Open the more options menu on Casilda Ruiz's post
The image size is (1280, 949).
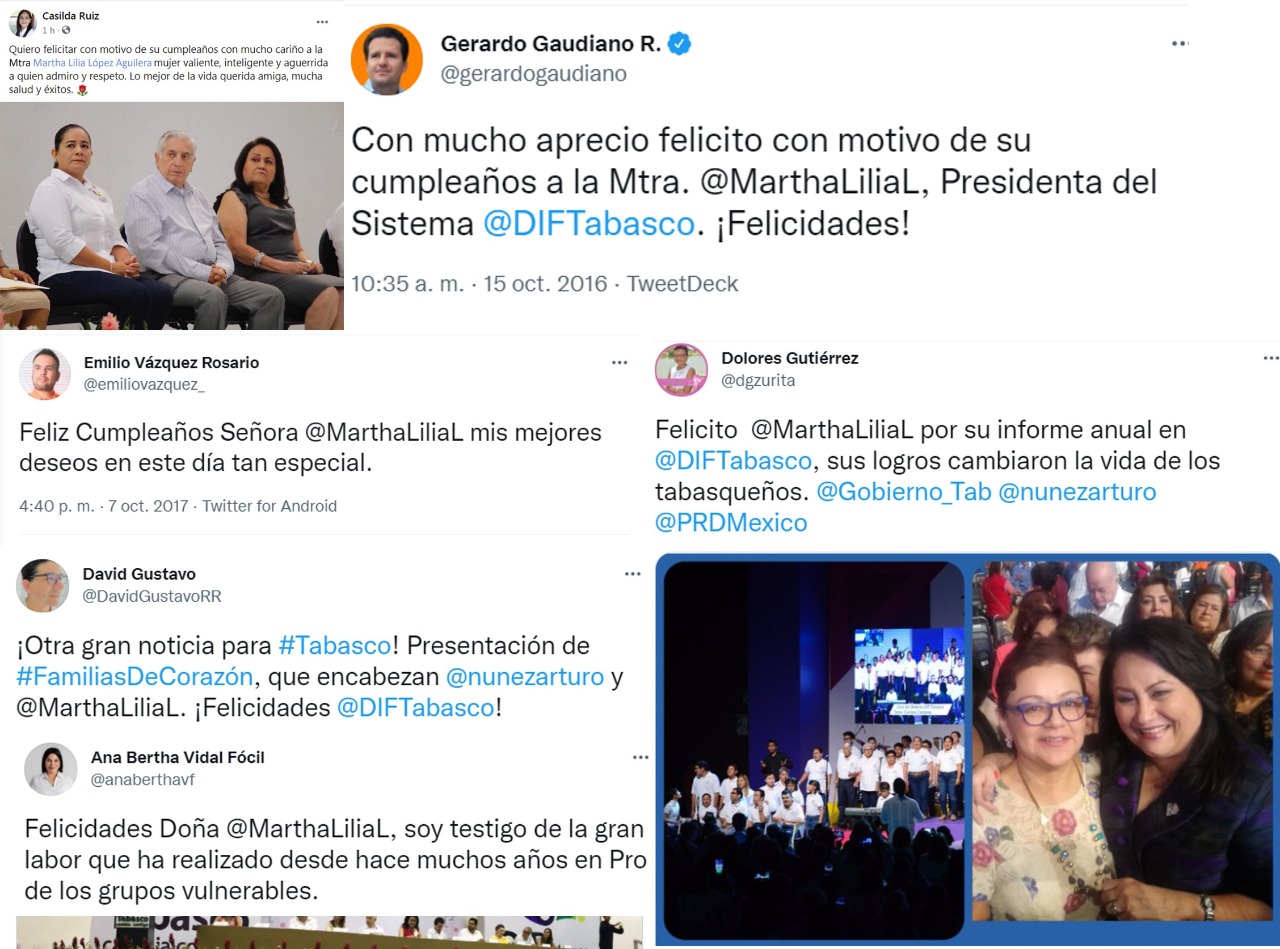(x=321, y=21)
